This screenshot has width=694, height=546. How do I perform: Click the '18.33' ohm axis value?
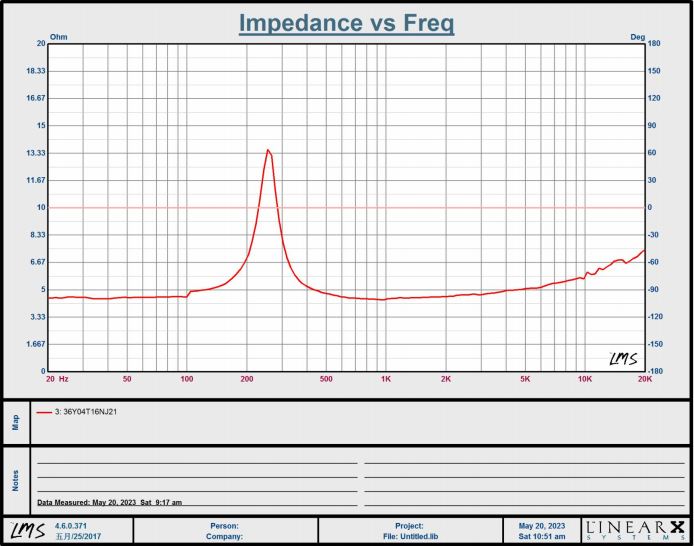[x=35, y=71]
